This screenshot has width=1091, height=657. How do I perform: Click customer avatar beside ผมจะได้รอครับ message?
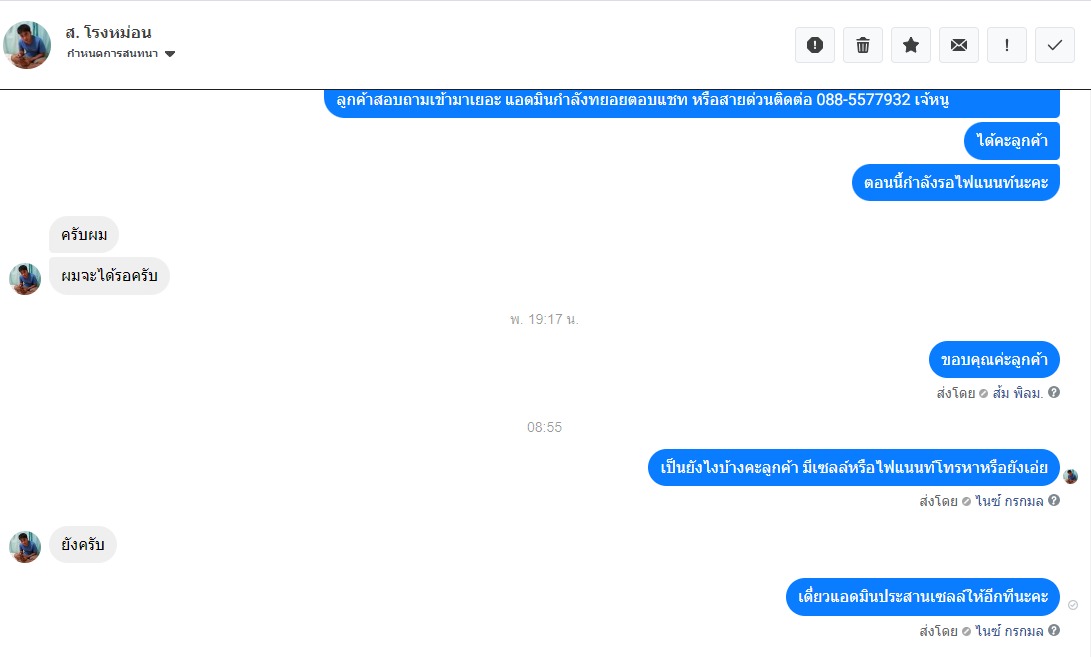25,279
